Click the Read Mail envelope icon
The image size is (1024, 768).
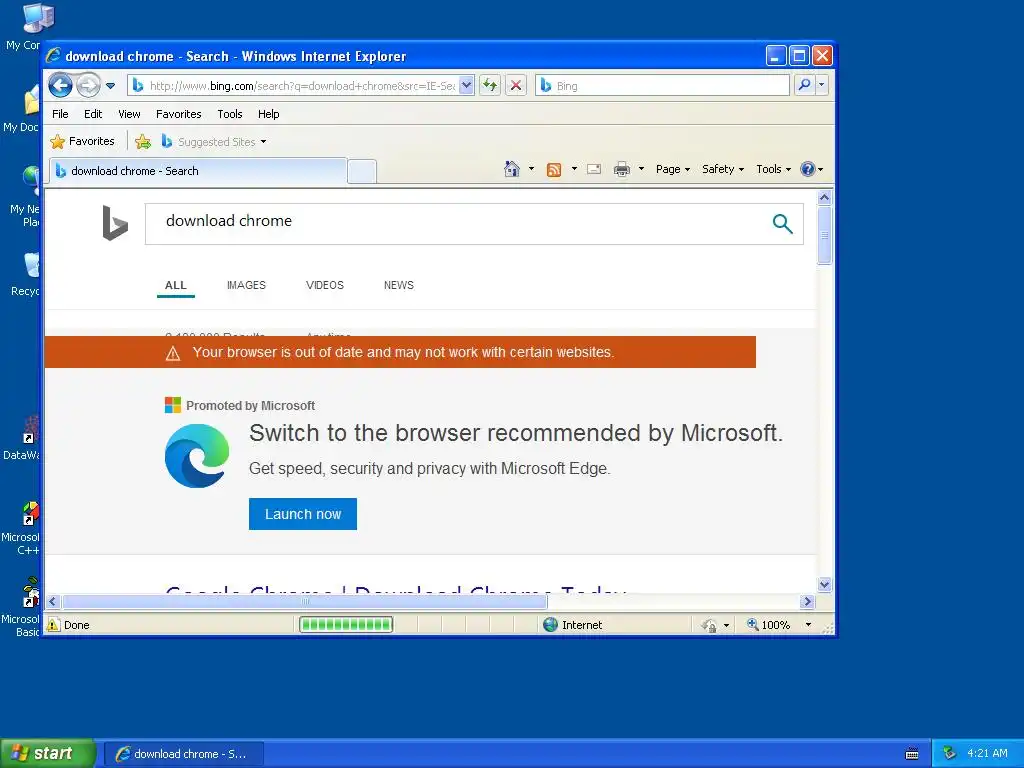point(594,169)
